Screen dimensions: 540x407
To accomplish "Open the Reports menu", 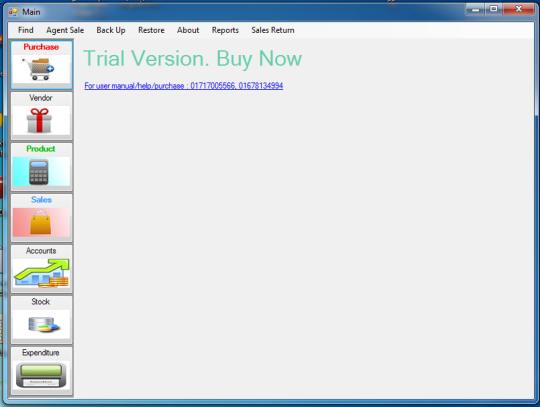I will tap(225, 30).
